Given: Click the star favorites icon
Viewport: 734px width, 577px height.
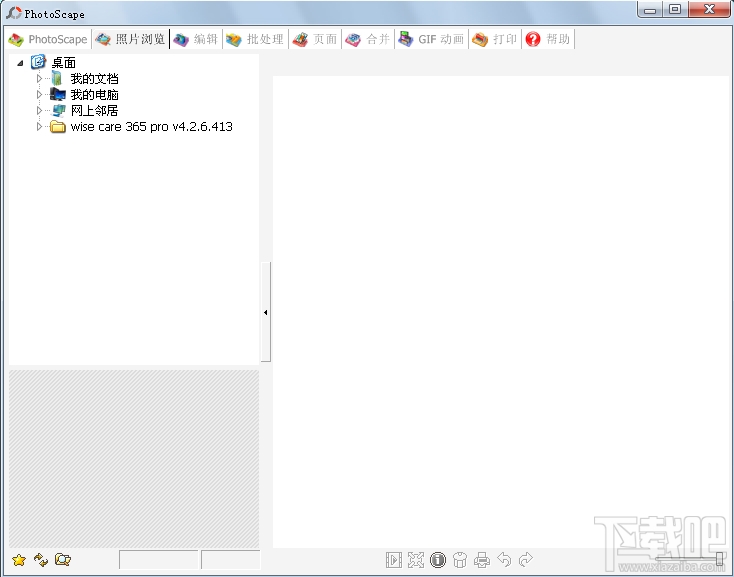Looking at the screenshot, I should tap(19, 560).
